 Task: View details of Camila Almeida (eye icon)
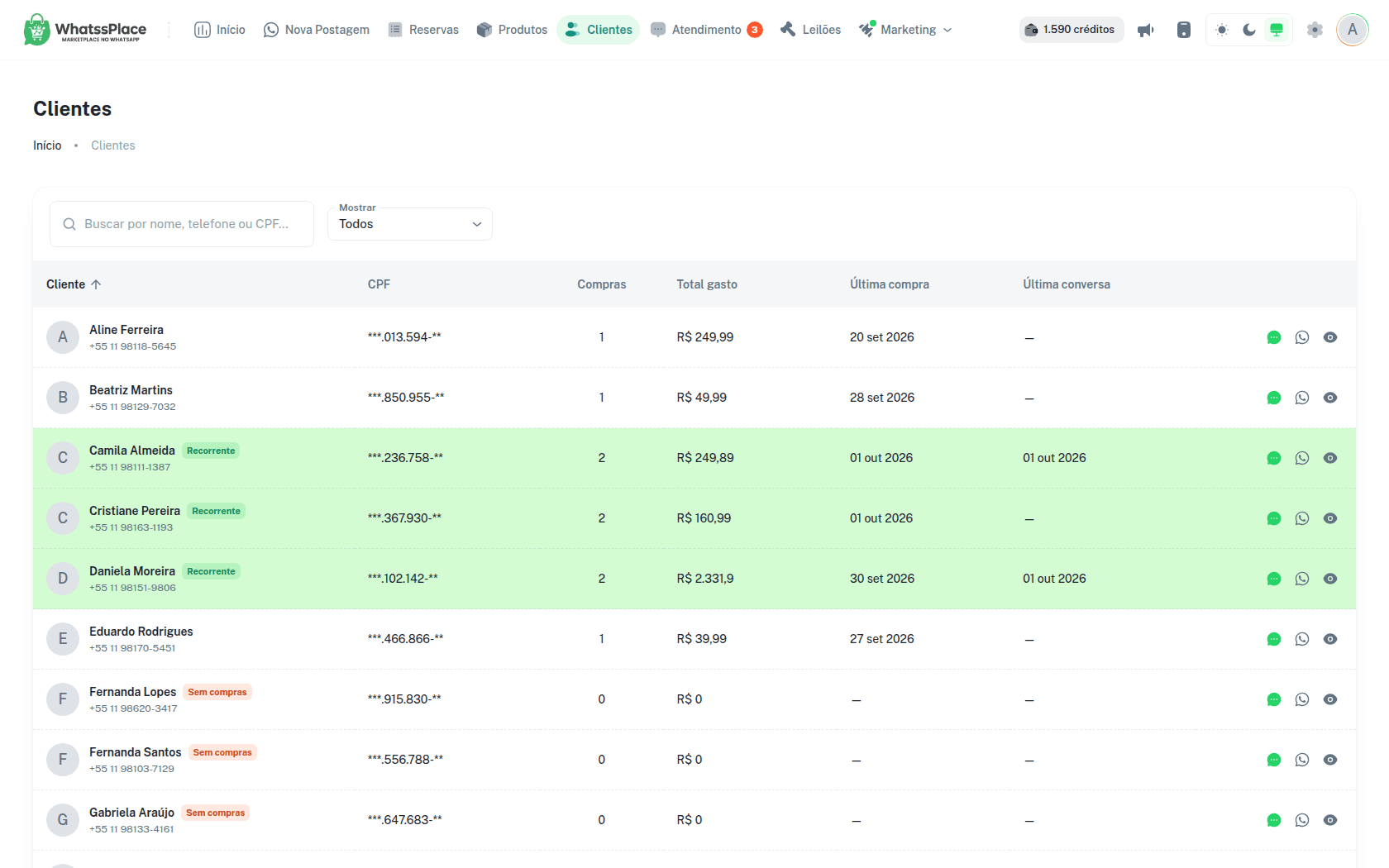coord(1330,458)
